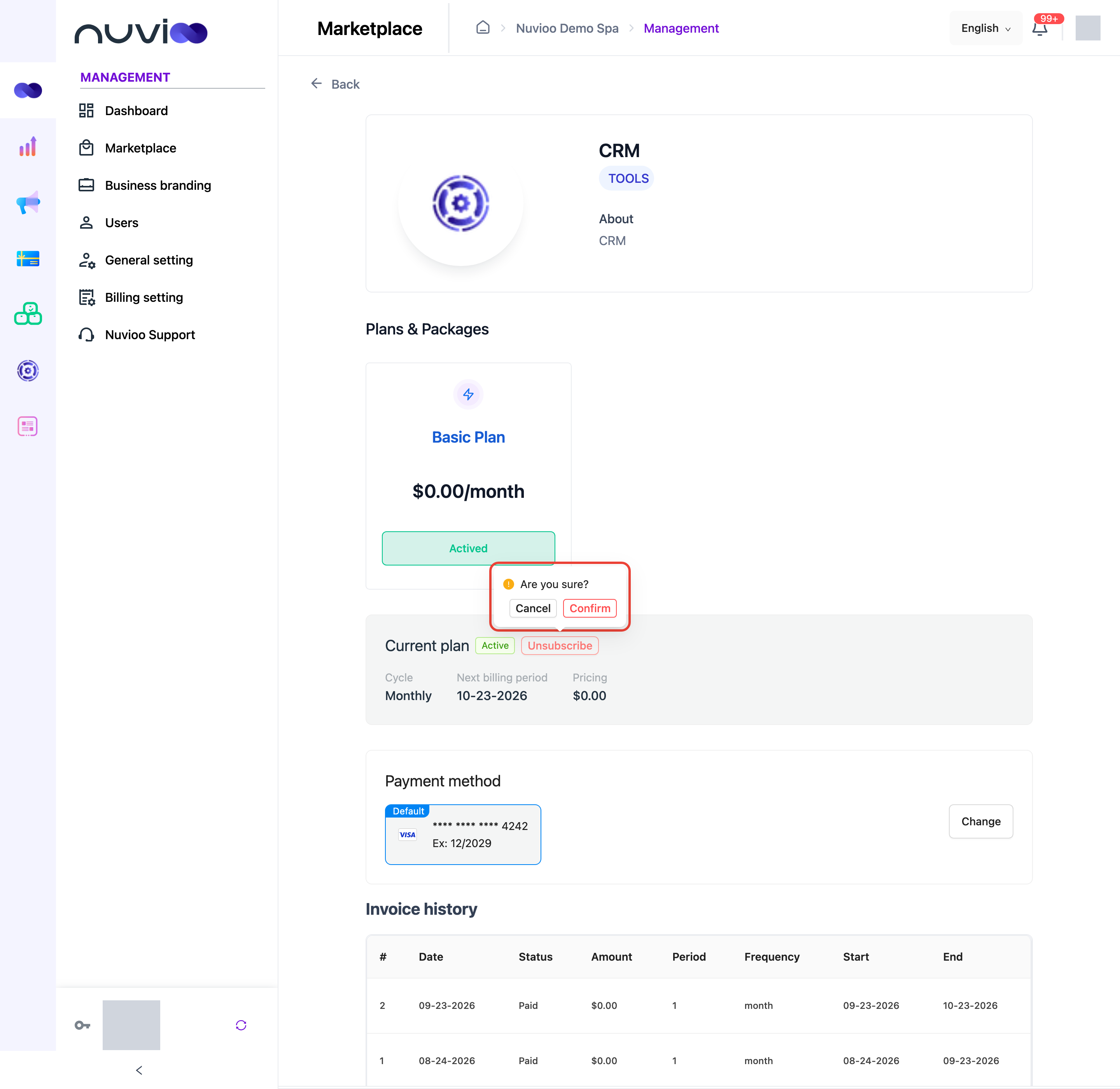Click the Nuvioo Demo Spa breadcrumb
Screen dimensions: 1120x1089
pyautogui.click(x=567, y=28)
